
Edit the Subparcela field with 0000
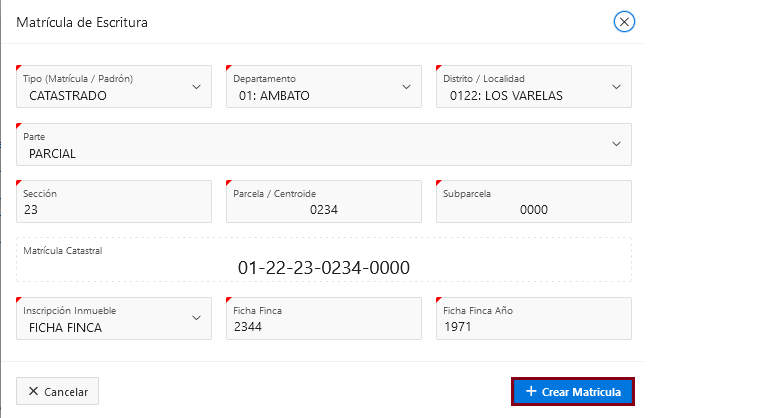click(x=534, y=202)
